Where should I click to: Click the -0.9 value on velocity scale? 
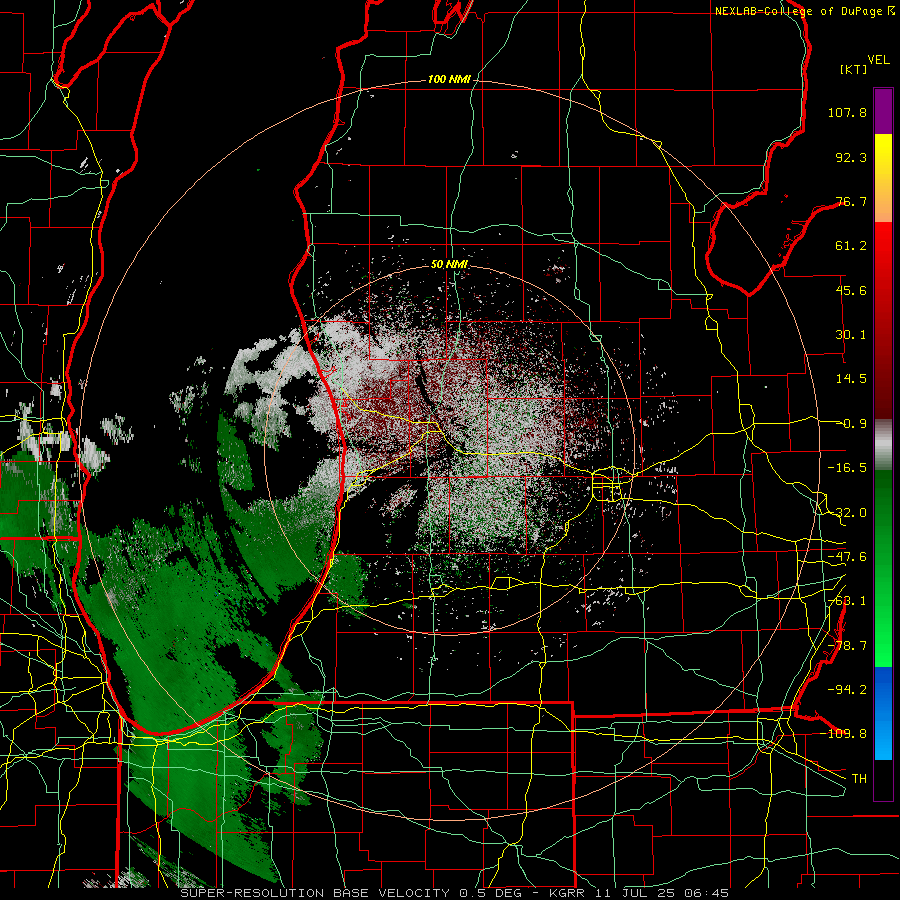[x=851, y=424]
